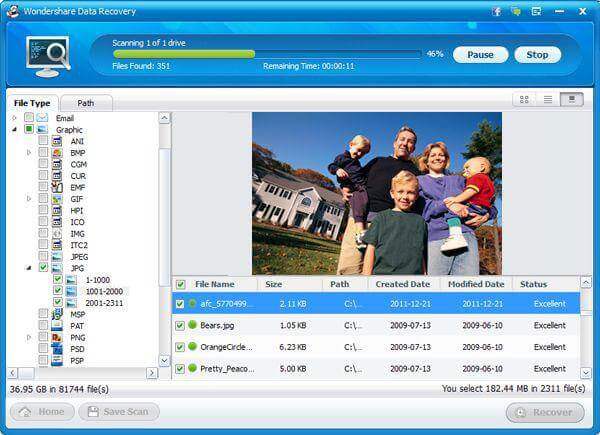The height and width of the screenshot is (435, 600).
Task: Collapse the Graphic tree node
Action: [15, 129]
